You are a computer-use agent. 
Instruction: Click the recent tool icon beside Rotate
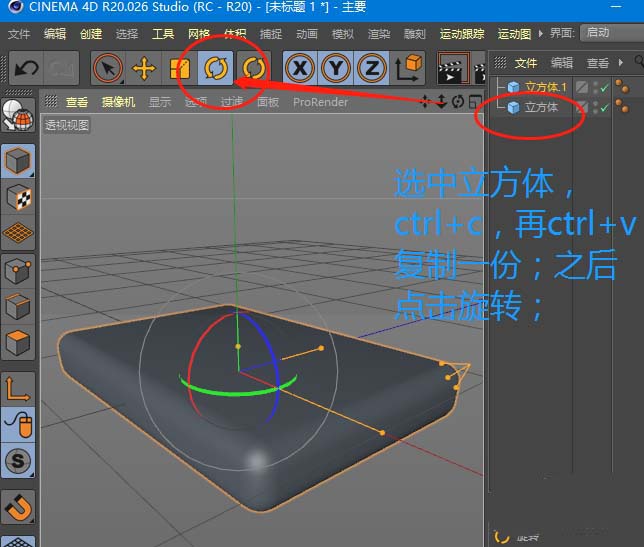pyautogui.click(x=253, y=68)
